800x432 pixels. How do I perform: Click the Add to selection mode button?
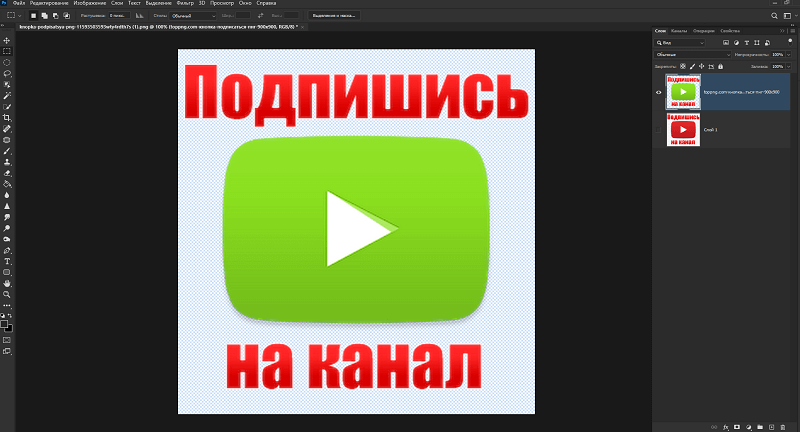tap(44, 16)
